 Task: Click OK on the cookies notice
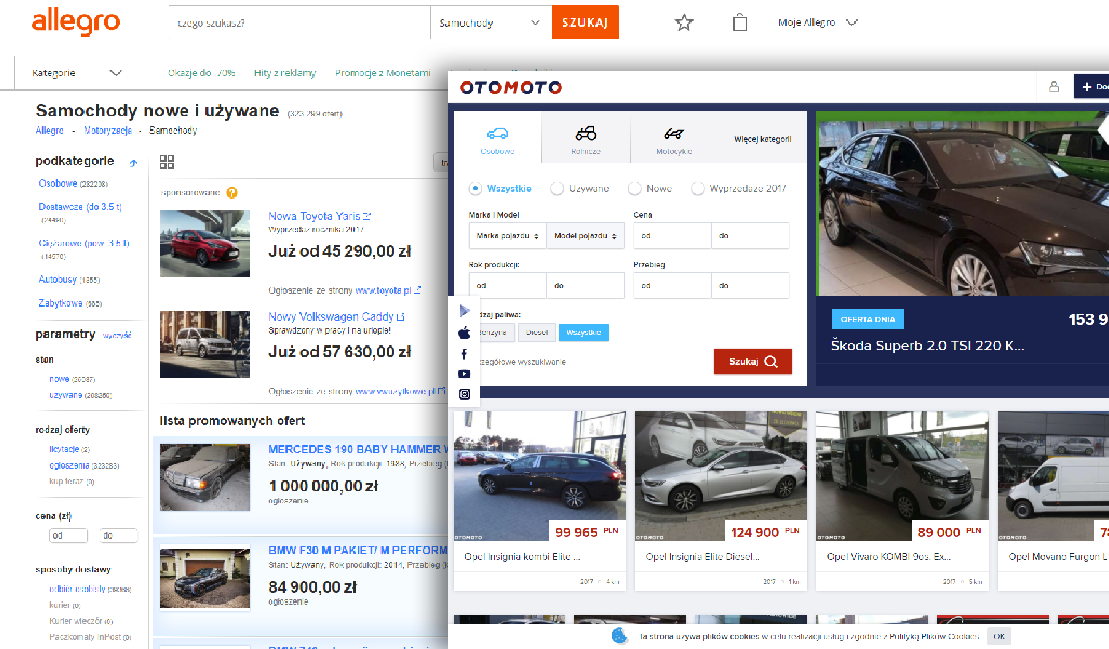[999, 636]
